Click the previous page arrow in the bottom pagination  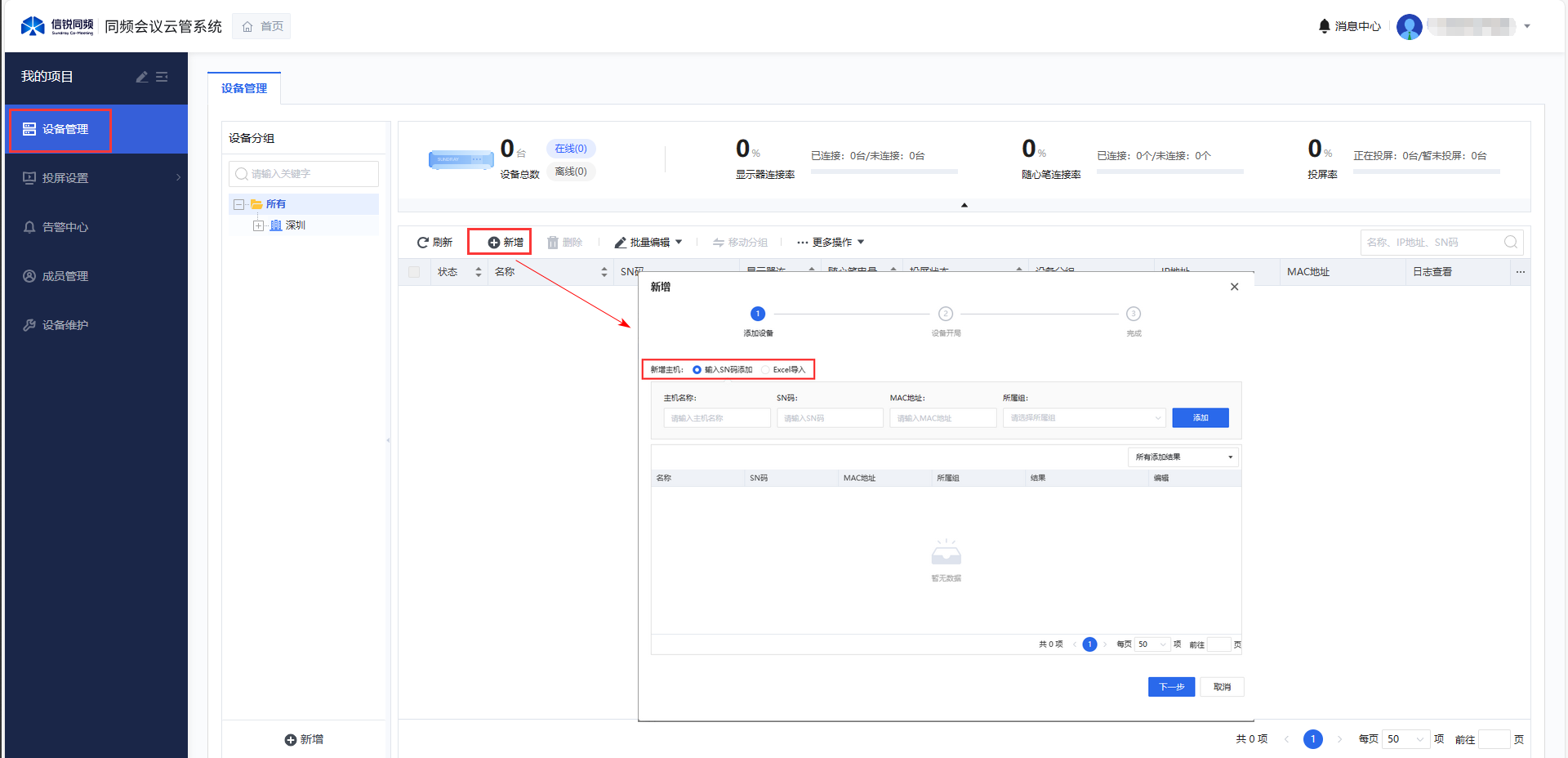1286,739
